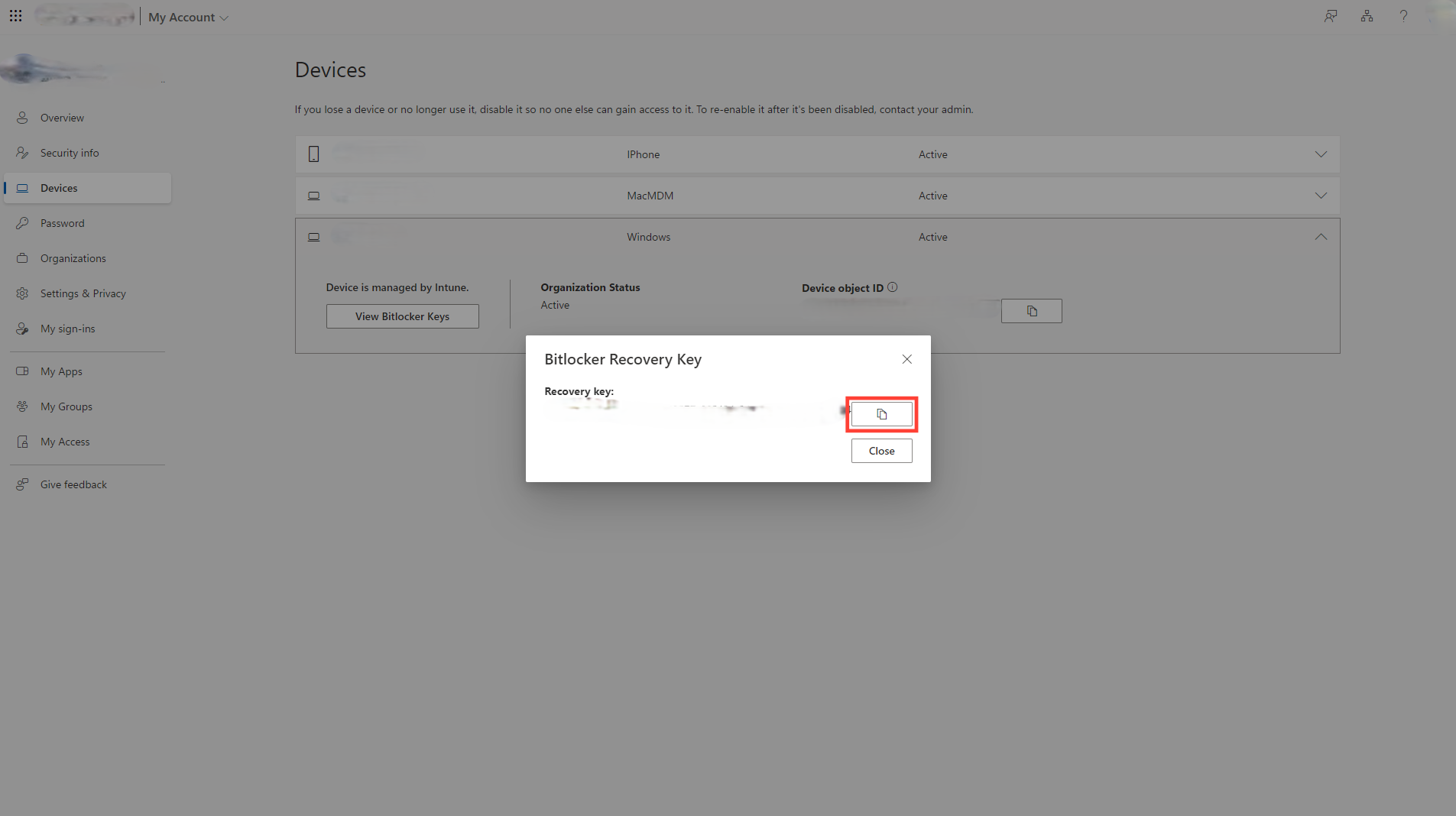This screenshot has height=816, width=1456.
Task: Open the Security info section
Action: (x=70, y=152)
